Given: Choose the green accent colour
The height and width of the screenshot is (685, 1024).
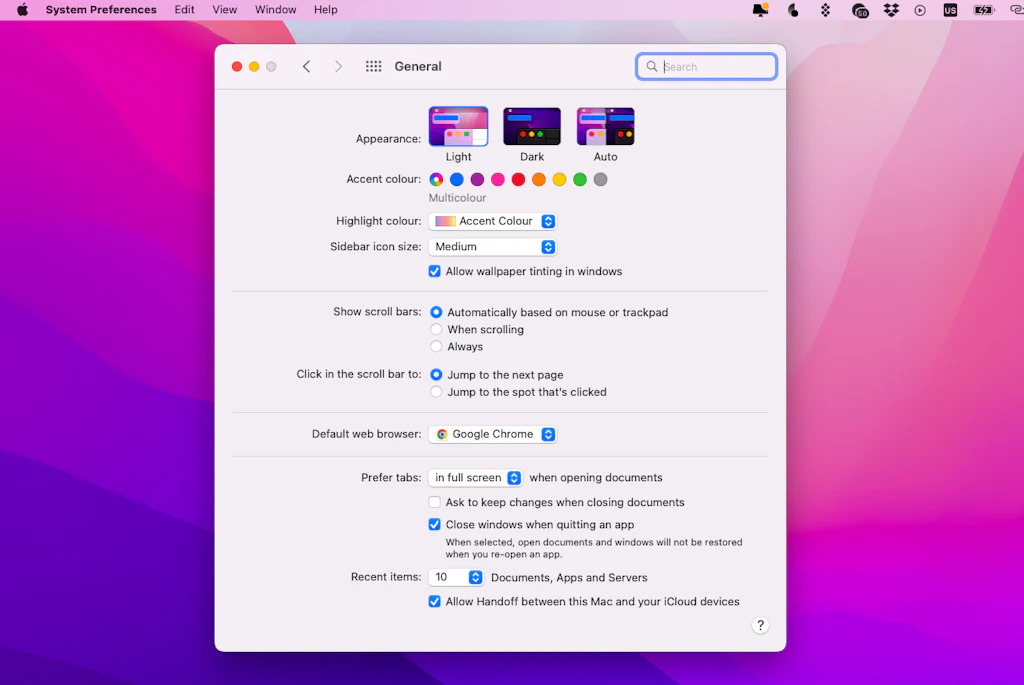Looking at the screenshot, I should 580,180.
